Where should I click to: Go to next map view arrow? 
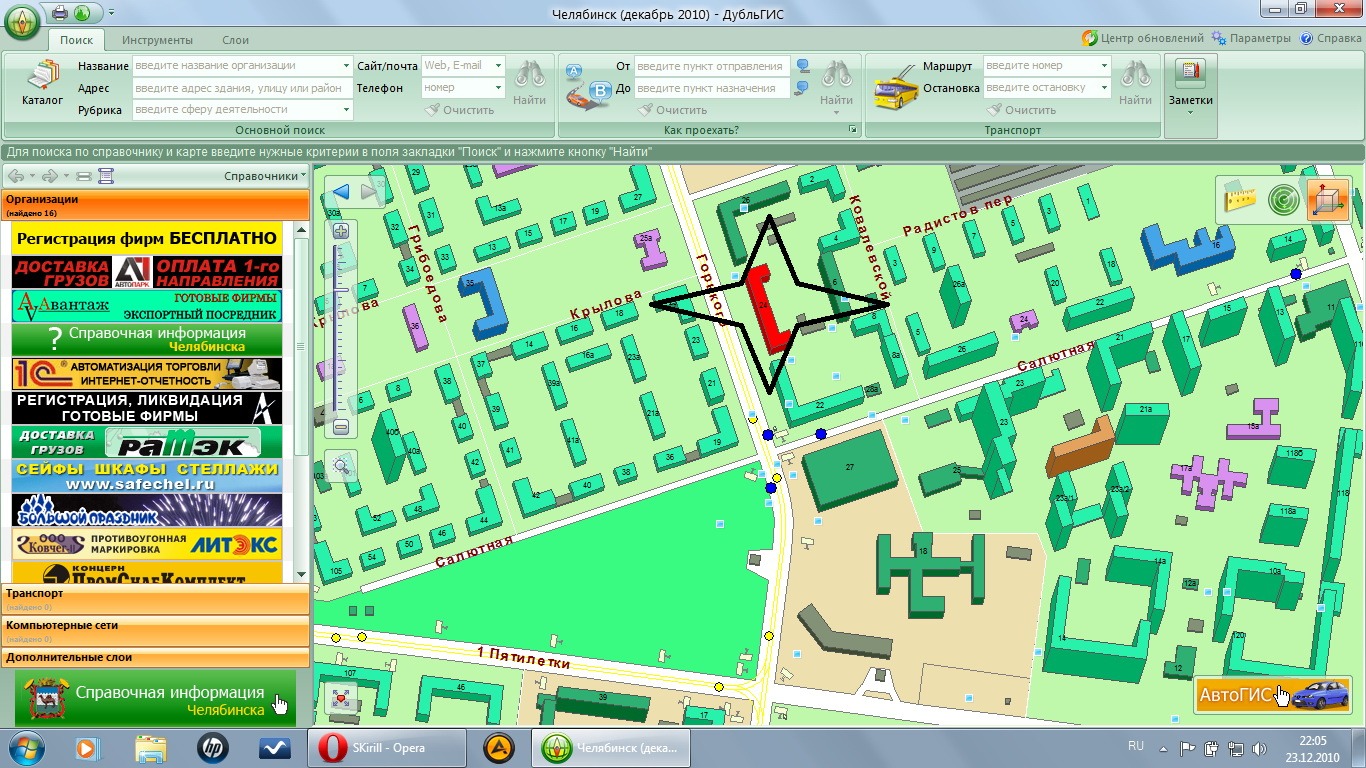click(x=369, y=191)
